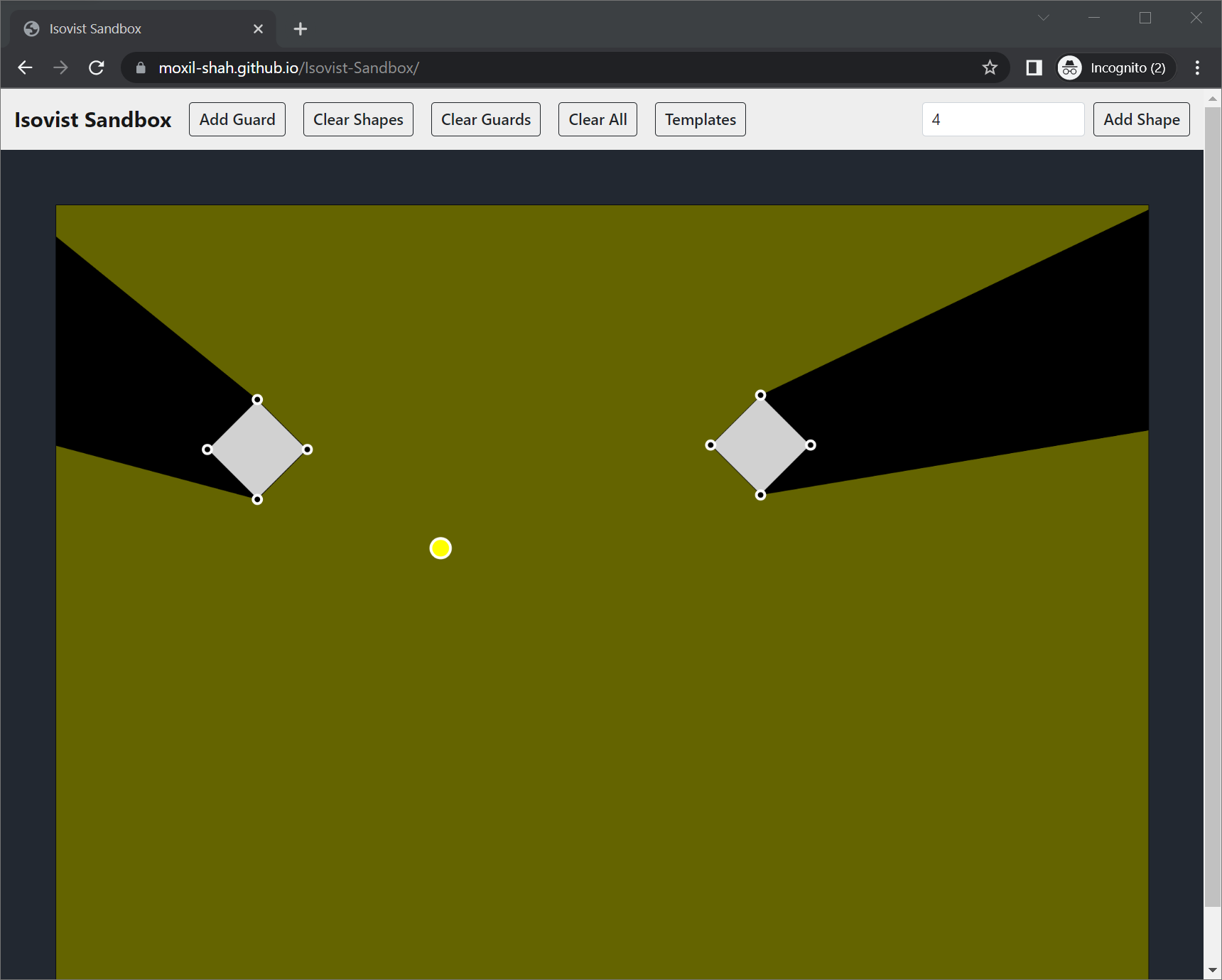Grab the right vertex of left diamond

(308, 450)
